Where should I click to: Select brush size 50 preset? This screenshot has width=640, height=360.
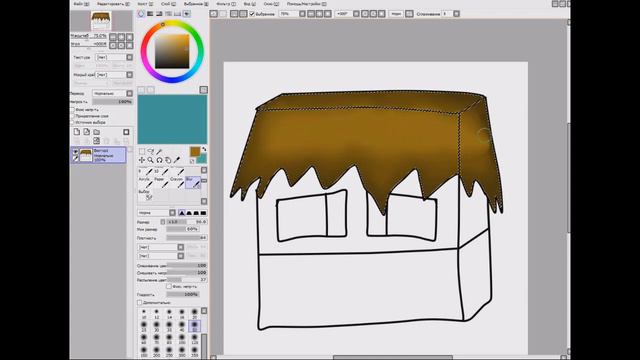(195, 326)
